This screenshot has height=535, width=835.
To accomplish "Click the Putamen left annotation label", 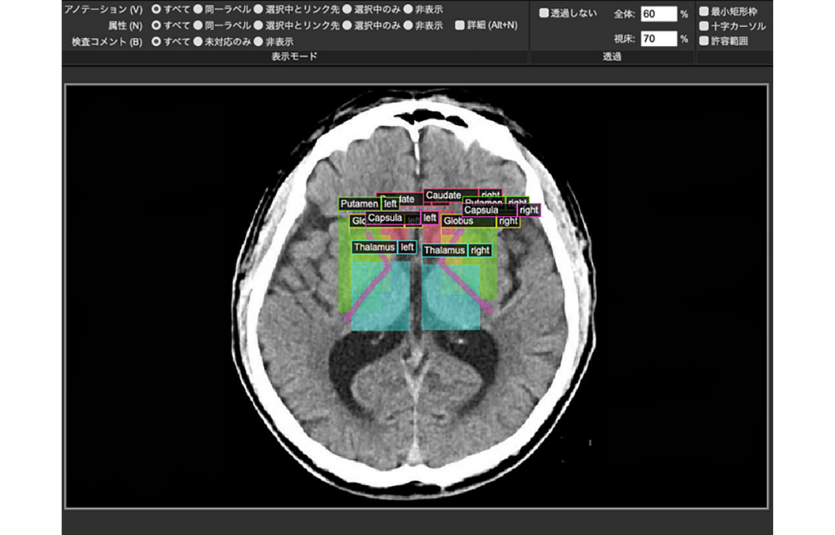I will pos(360,203).
